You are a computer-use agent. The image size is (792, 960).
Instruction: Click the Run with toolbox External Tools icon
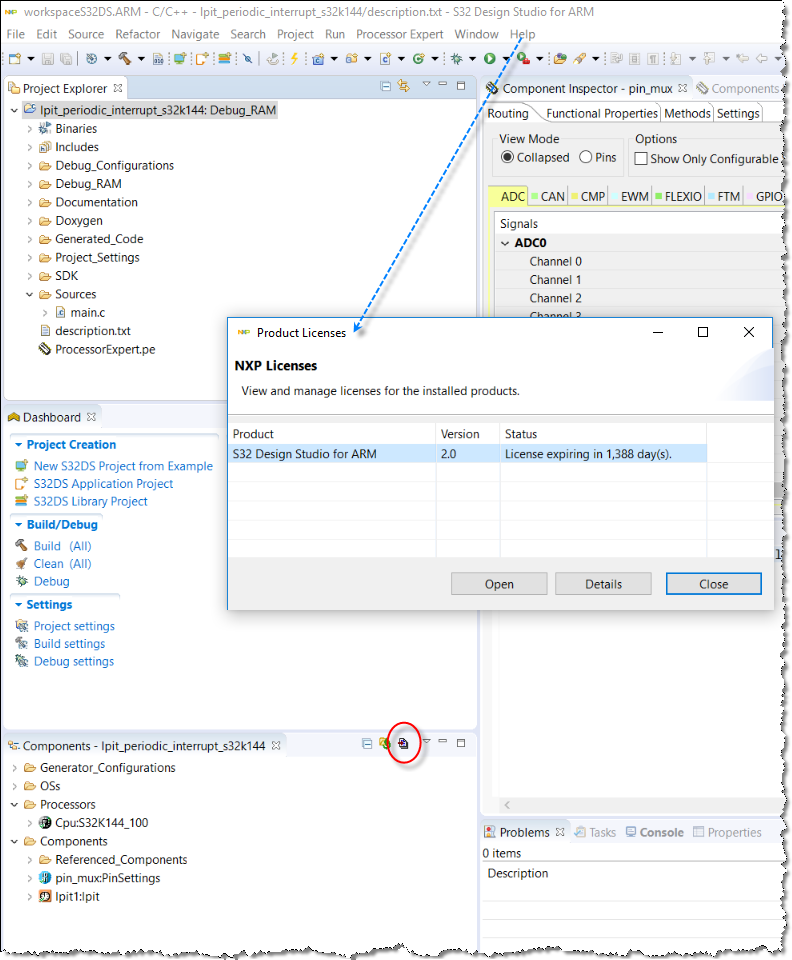[523, 59]
